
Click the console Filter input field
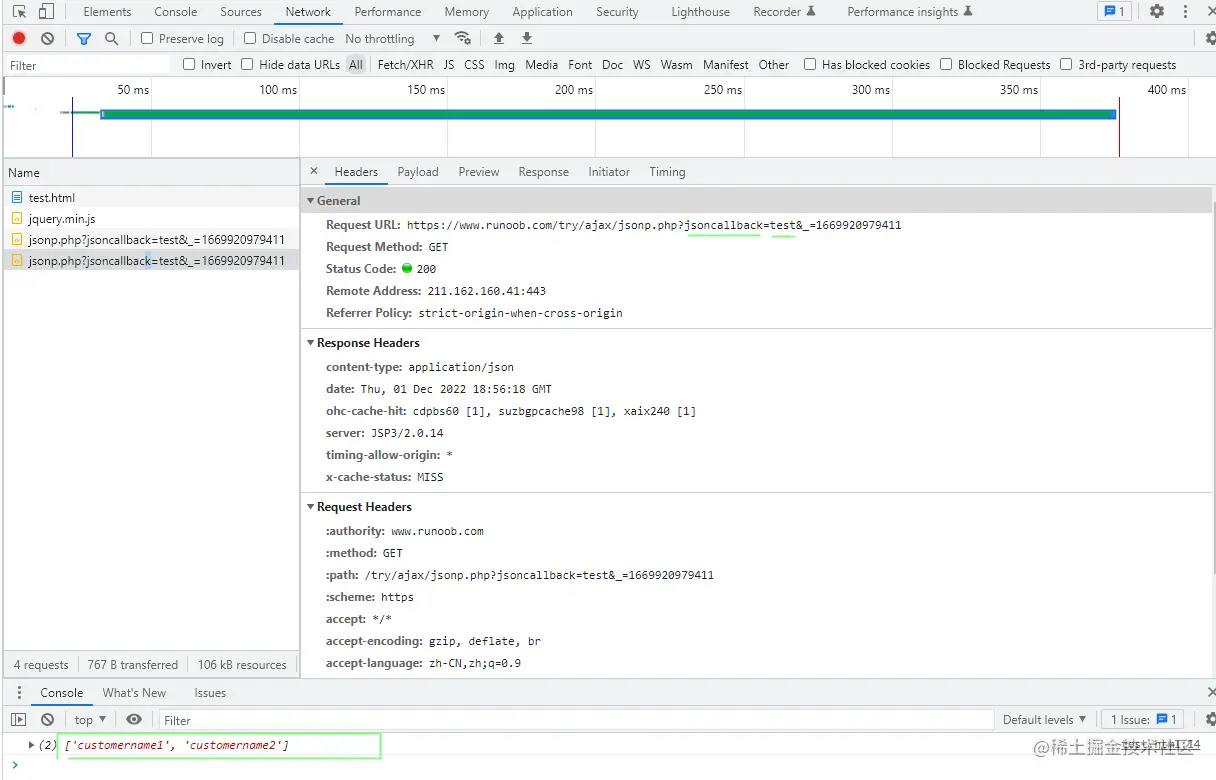click(x=576, y=720)
